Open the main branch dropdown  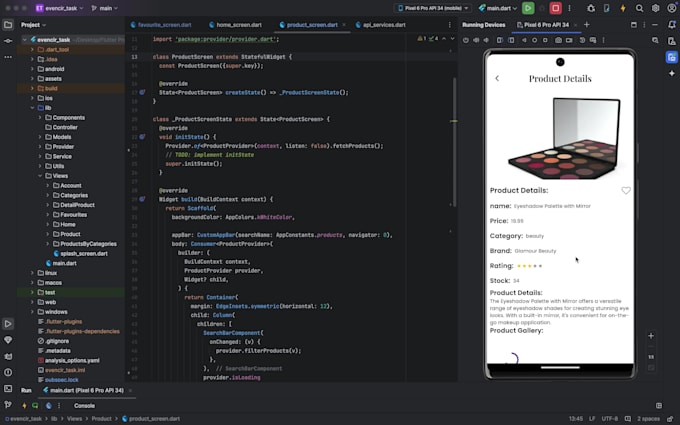pos(105,8)
